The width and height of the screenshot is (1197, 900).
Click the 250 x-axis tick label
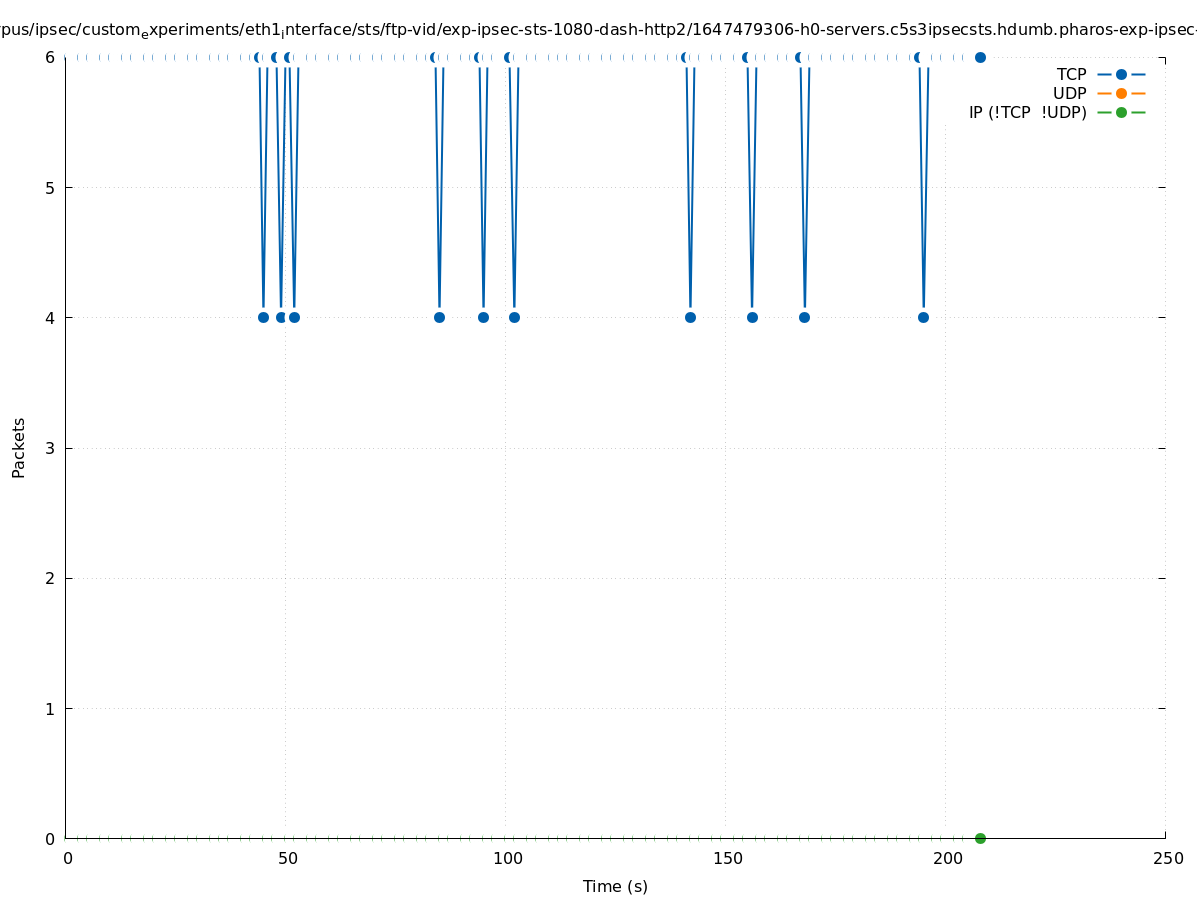click(1167, 859)
